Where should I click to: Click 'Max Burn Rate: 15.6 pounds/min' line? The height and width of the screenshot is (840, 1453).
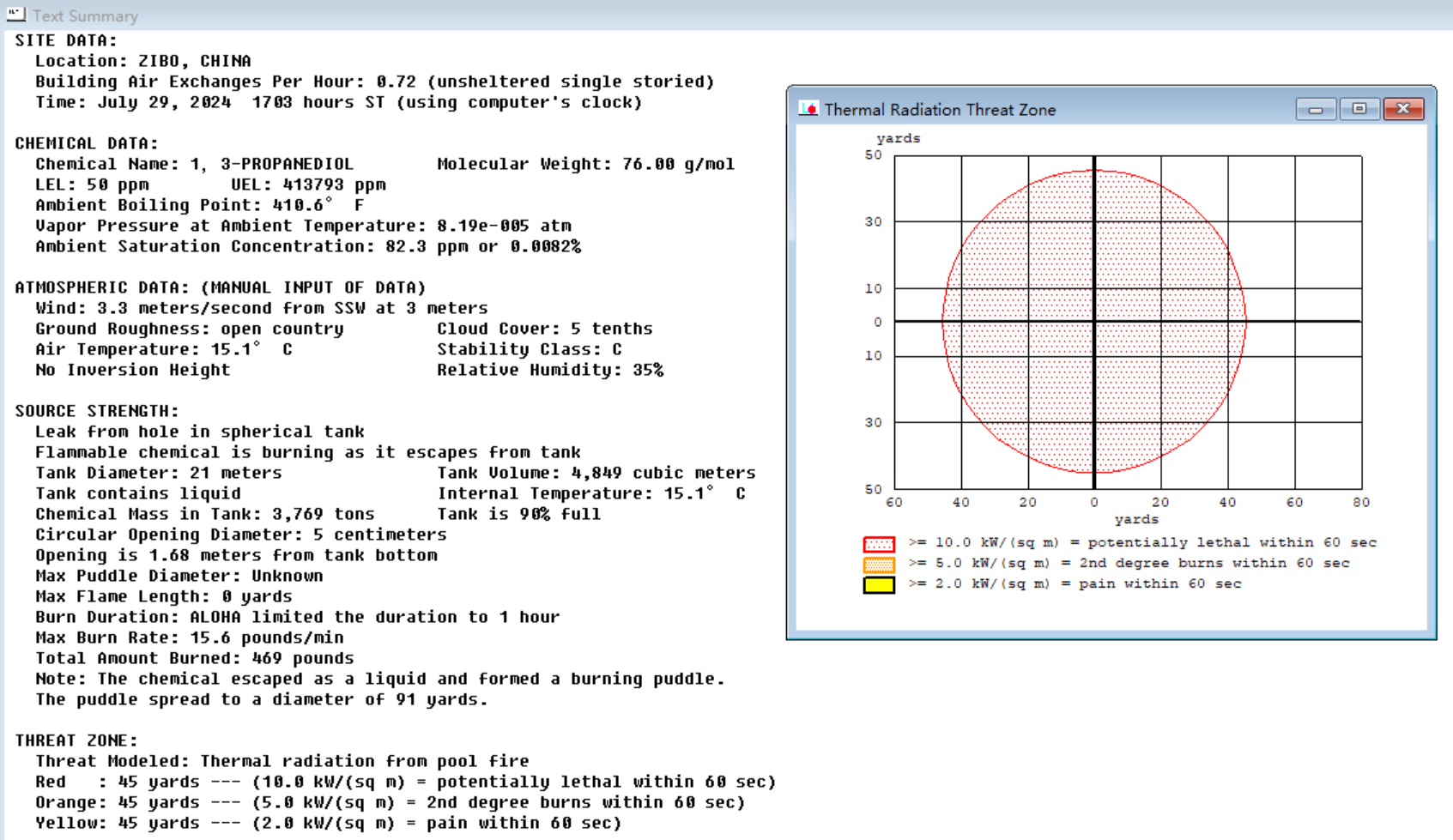pyautogui.click(x=190, y=638)
